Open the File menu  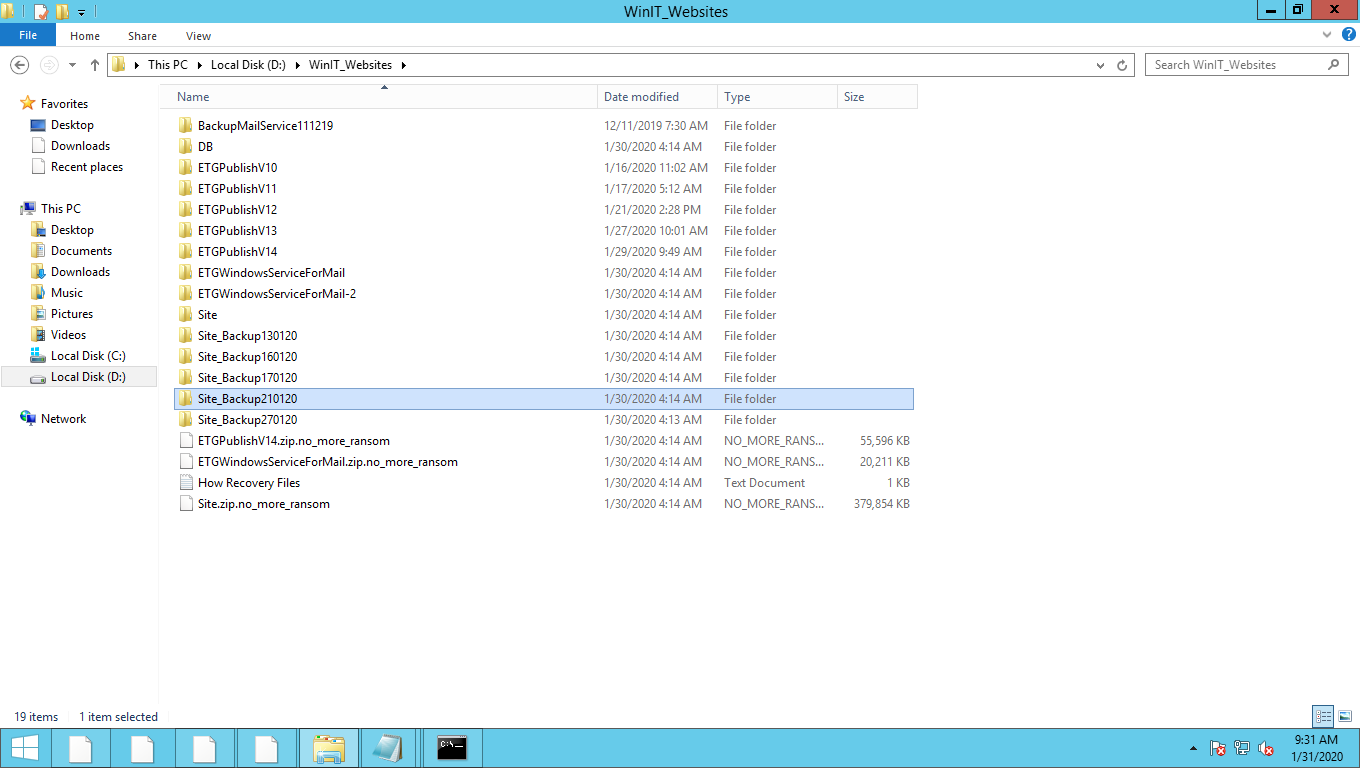pyautogui.click(x=28, y=36)
